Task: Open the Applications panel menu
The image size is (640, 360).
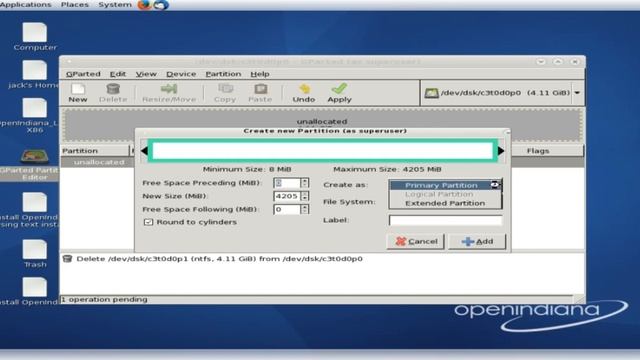Action: tap(26, 4)
